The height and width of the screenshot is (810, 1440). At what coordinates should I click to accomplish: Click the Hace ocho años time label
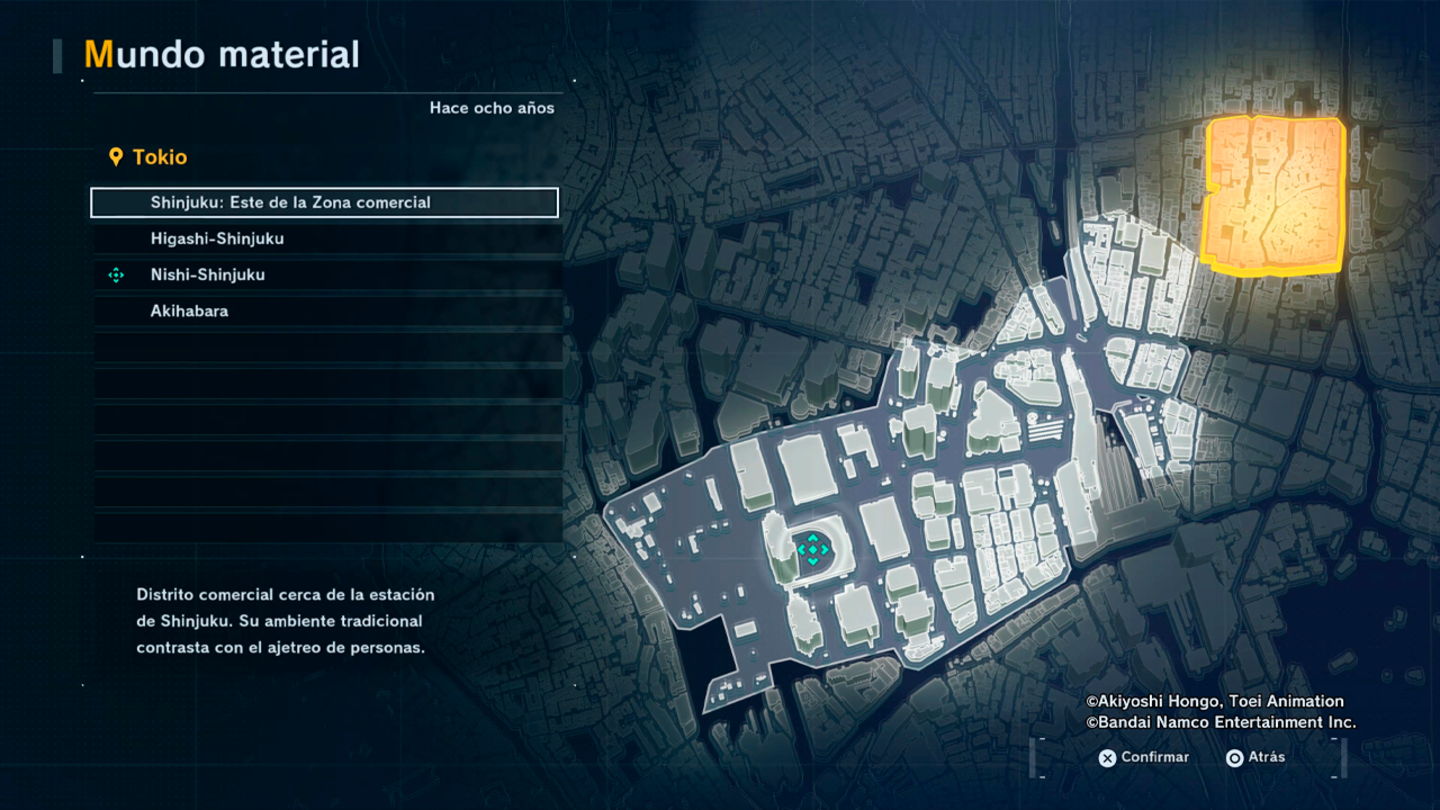coord(491,108)
